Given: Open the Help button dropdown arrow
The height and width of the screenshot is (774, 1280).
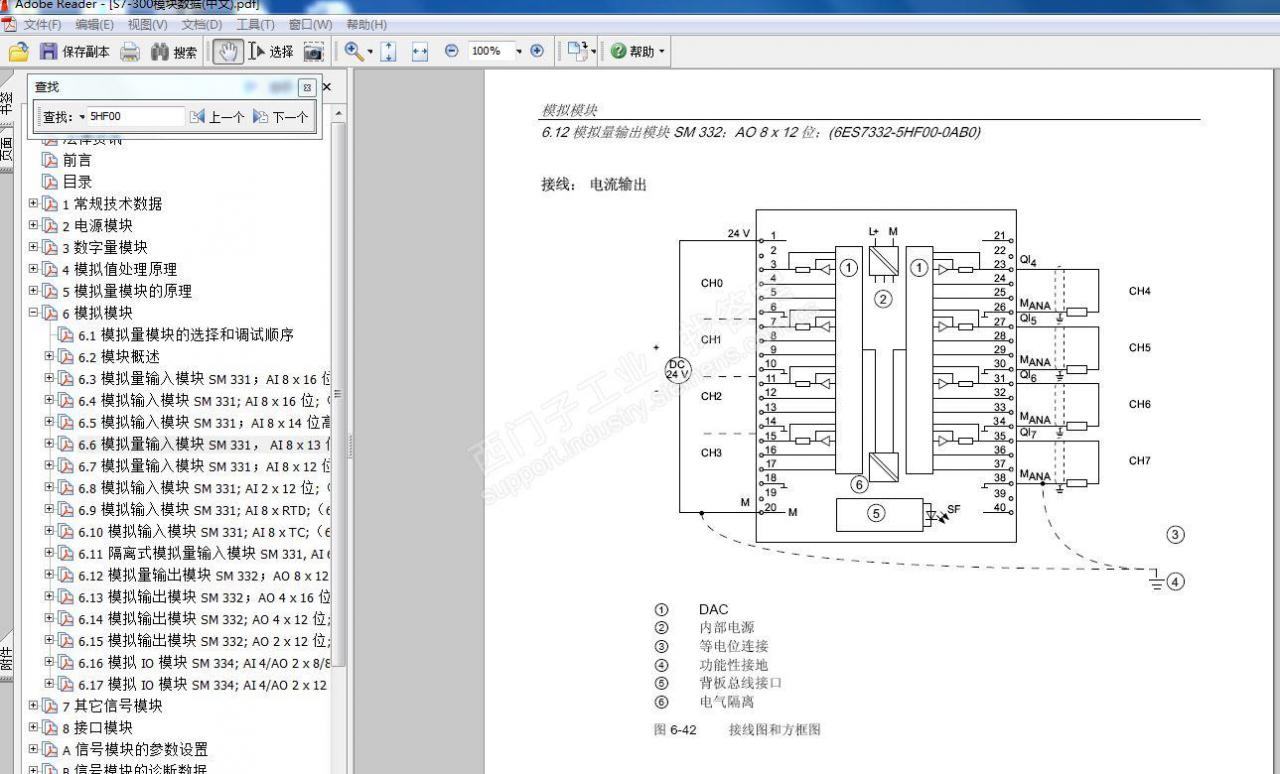Looking at the screenshot, I should click(x=661, y=52).
